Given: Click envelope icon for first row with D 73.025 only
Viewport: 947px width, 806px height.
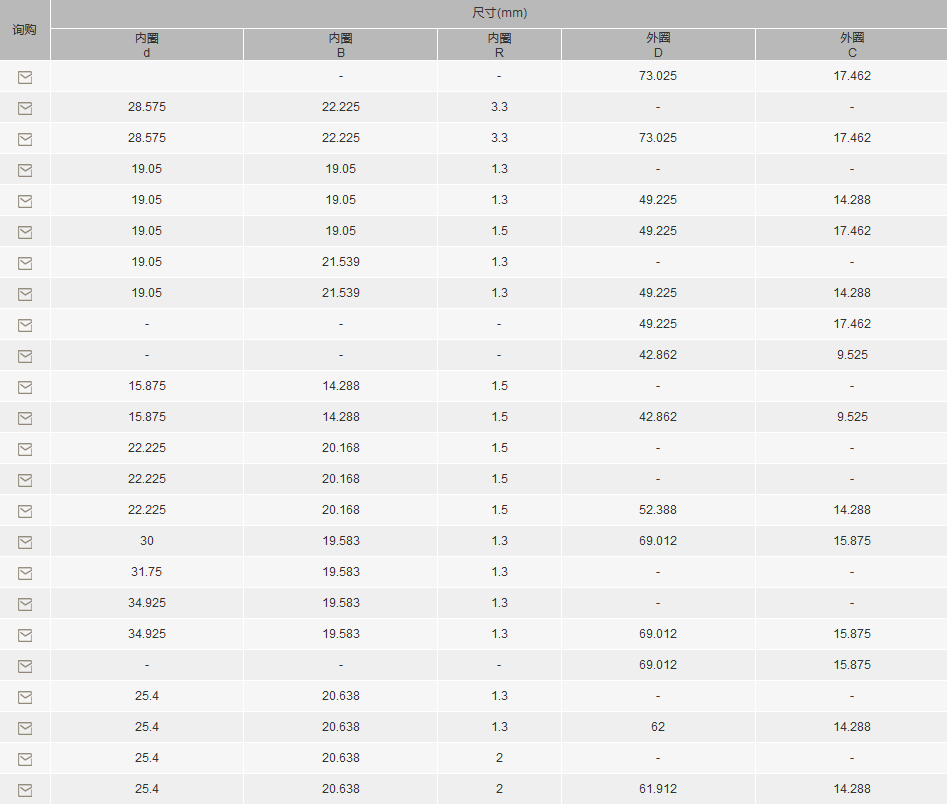Looking at the screenshot, I should pos(25,77).
